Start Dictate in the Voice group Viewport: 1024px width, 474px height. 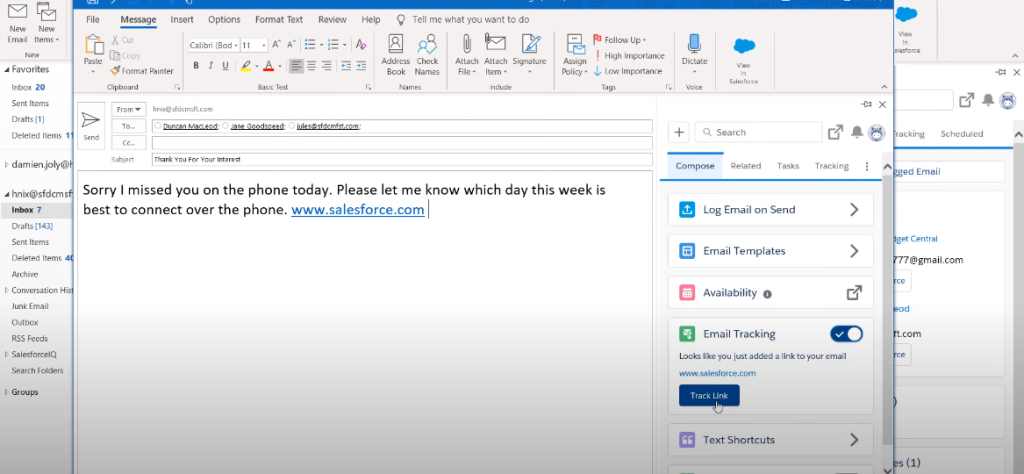click(x=694, y=53)
